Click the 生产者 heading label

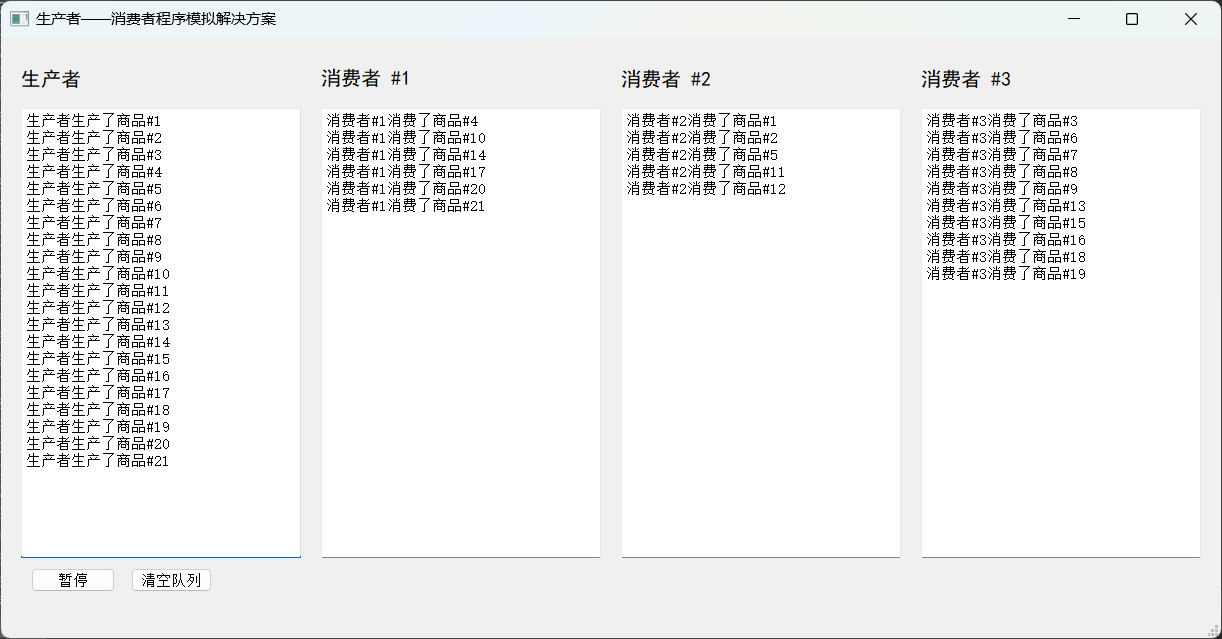click(x=51, y=79)
